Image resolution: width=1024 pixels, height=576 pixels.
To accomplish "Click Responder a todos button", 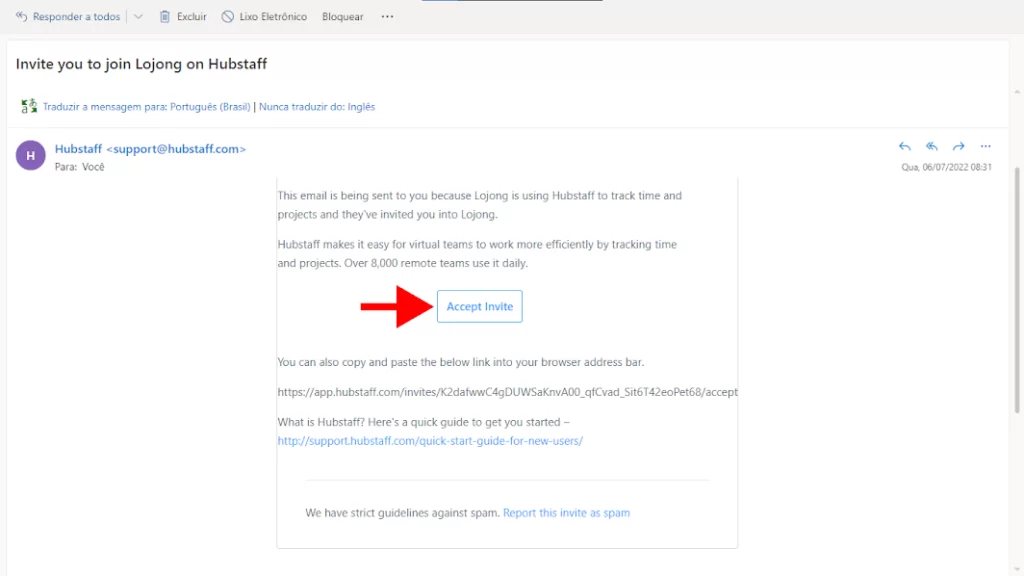I will coord(68,16).
